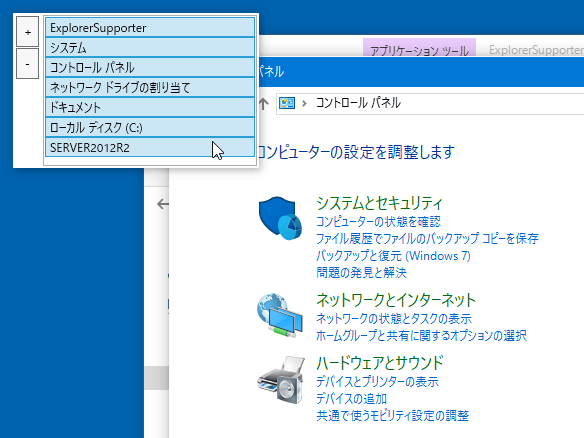Open ファイル履歴でファイルのバックアップ コピーを保存 link
Screen dimensions: 584x438
[x=427, y=238]
